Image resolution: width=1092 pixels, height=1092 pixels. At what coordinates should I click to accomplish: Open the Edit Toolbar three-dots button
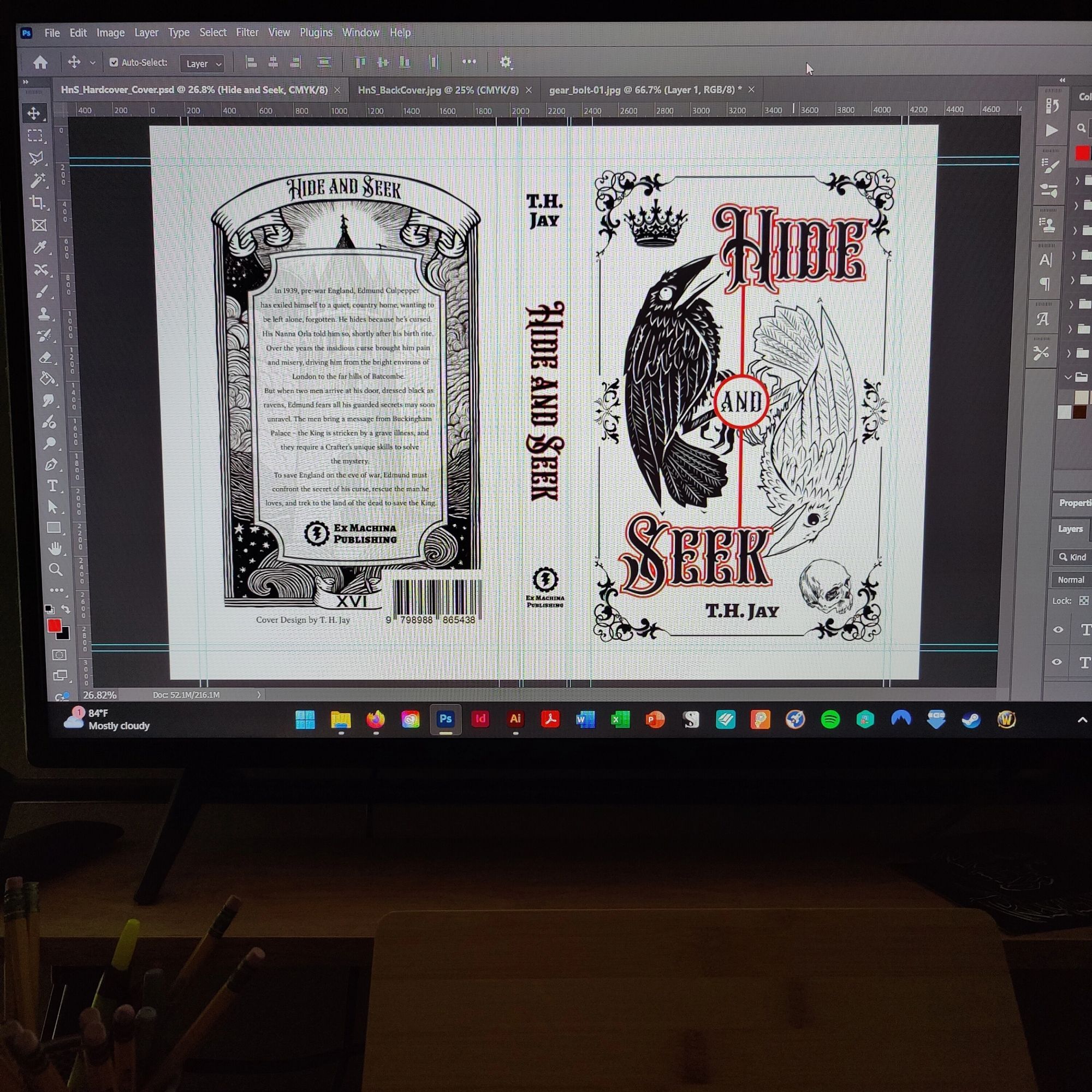(x=57, y=590)
